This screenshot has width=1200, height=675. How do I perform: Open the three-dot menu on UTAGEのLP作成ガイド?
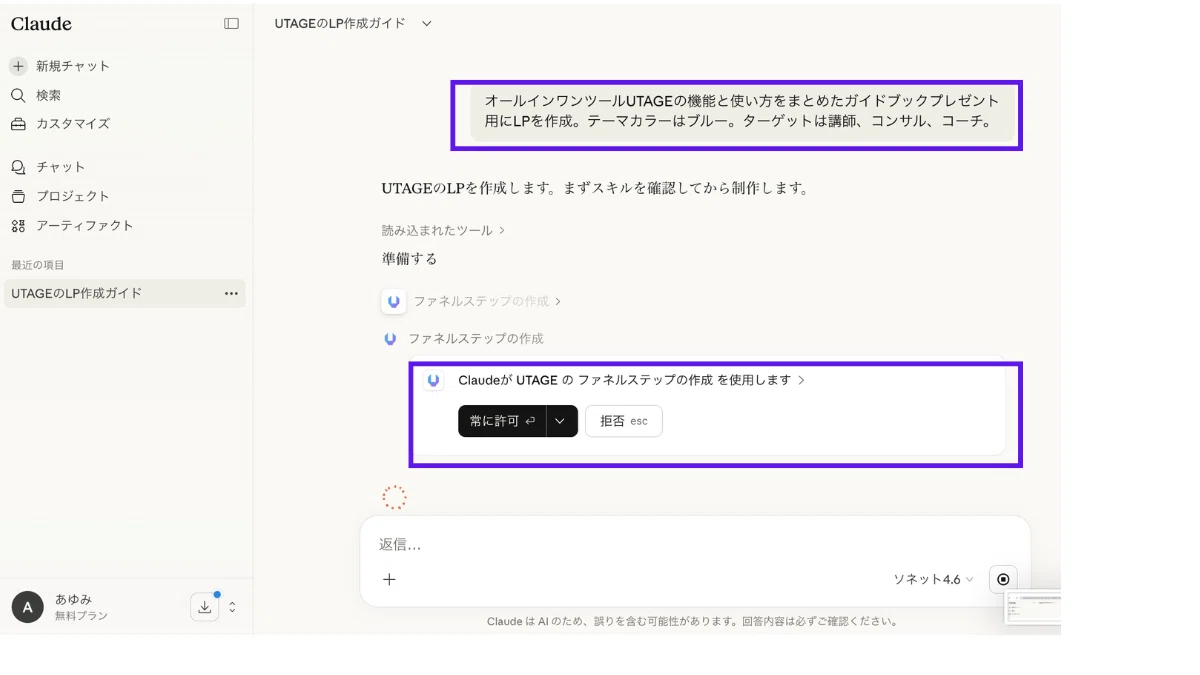pos(231,294)
